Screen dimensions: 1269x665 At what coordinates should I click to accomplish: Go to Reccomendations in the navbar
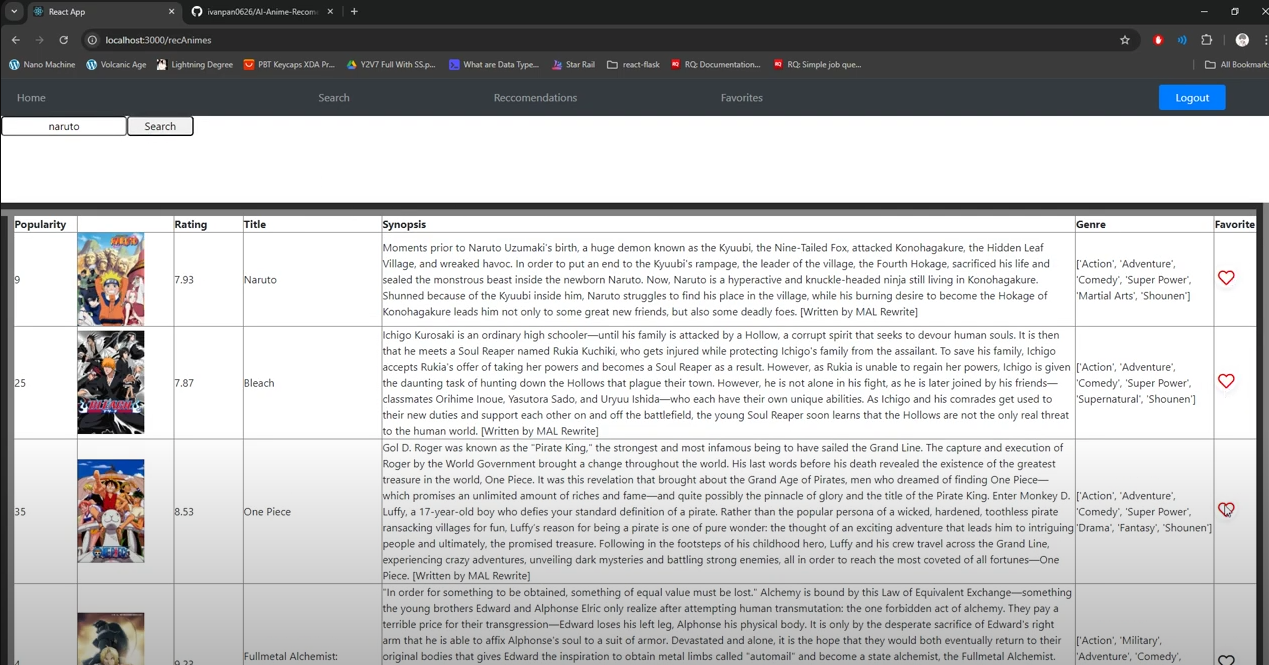535,98
